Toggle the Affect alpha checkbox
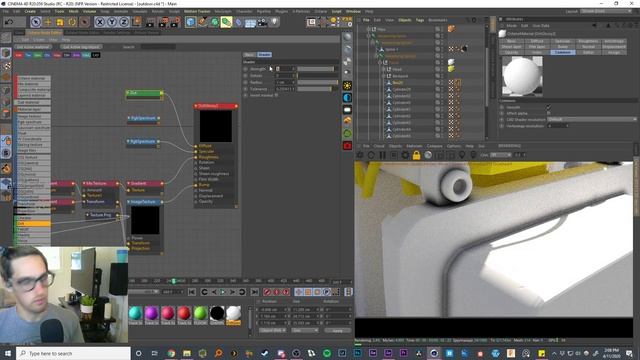640x360 pixels. 549,113
